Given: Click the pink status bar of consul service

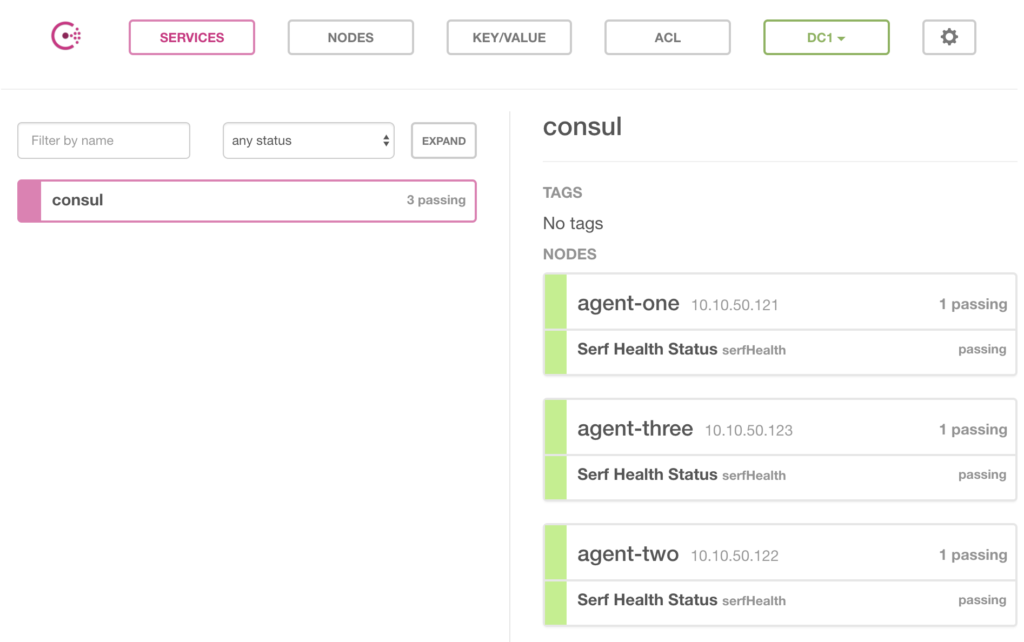Looking at the screenshot, I should (29, 200).
